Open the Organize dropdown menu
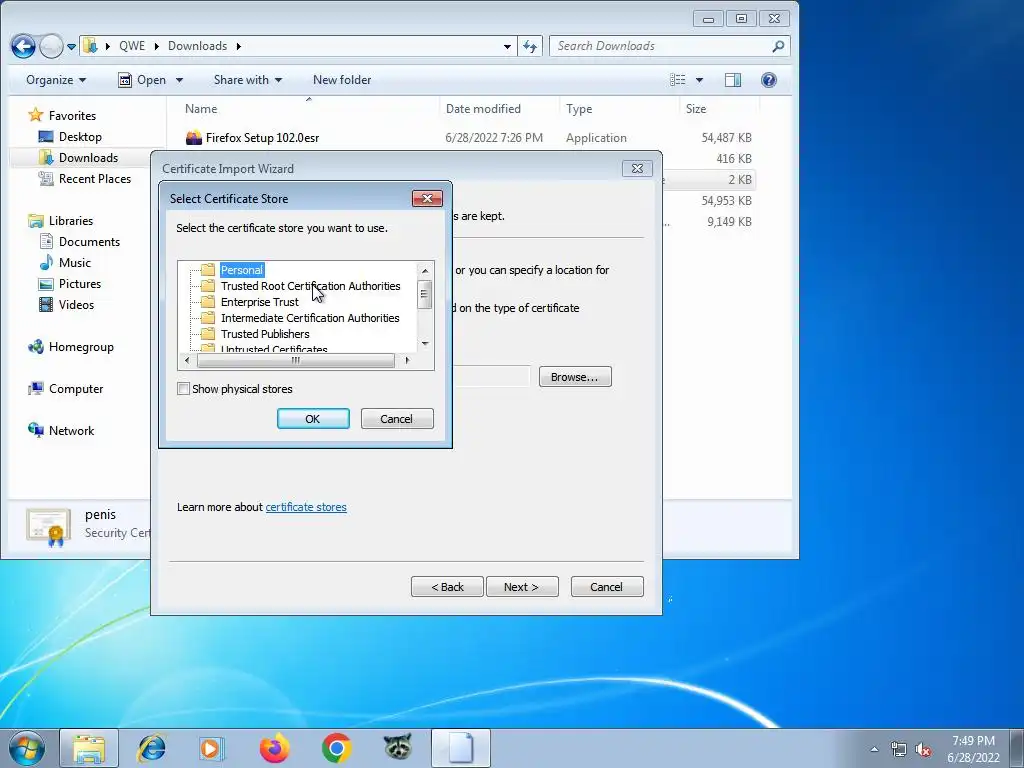1024x768 pixels. [56, 80]
